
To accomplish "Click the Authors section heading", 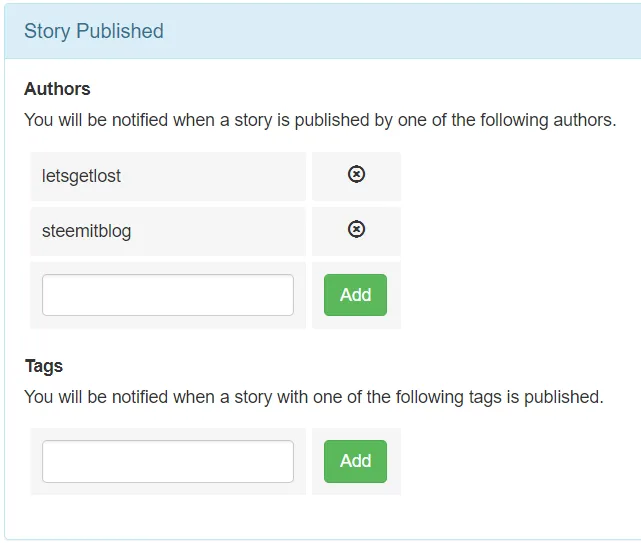I will point(57,89).
